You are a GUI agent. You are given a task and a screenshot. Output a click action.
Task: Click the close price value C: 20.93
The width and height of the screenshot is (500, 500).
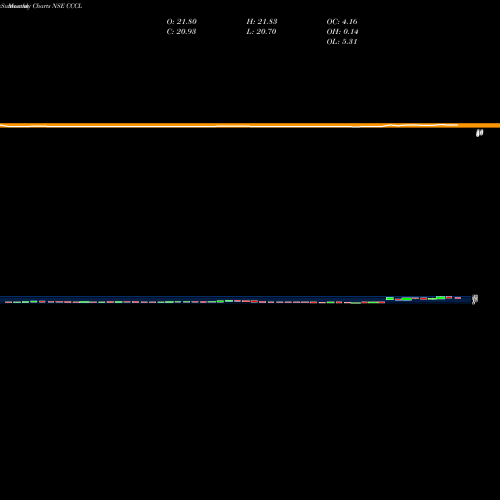tap(181, 32)
